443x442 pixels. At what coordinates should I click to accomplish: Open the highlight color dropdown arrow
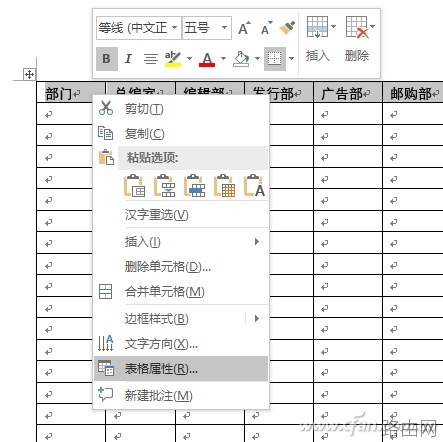click(189, 59)
